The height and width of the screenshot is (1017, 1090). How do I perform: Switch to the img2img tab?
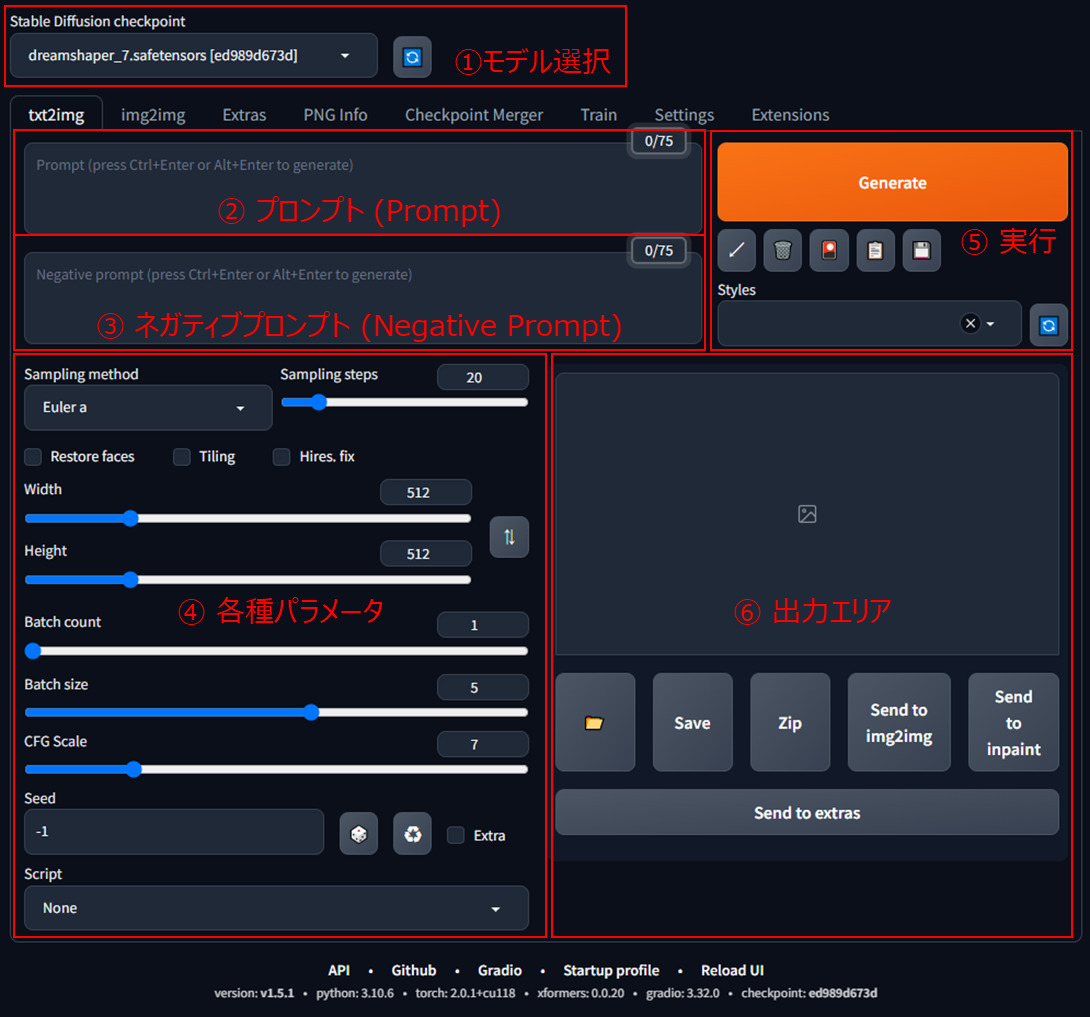point(152,115)
